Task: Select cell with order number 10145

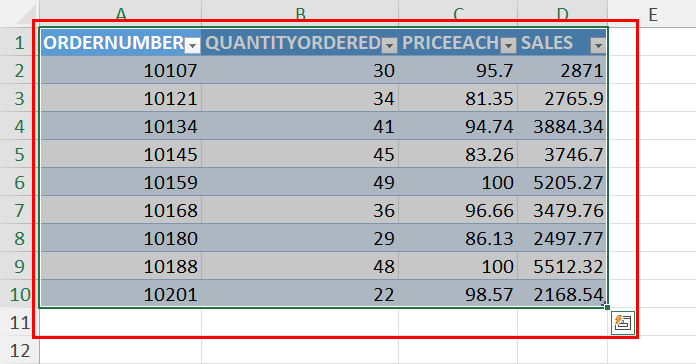Action: pyautogui.click(x=120, y=154)
